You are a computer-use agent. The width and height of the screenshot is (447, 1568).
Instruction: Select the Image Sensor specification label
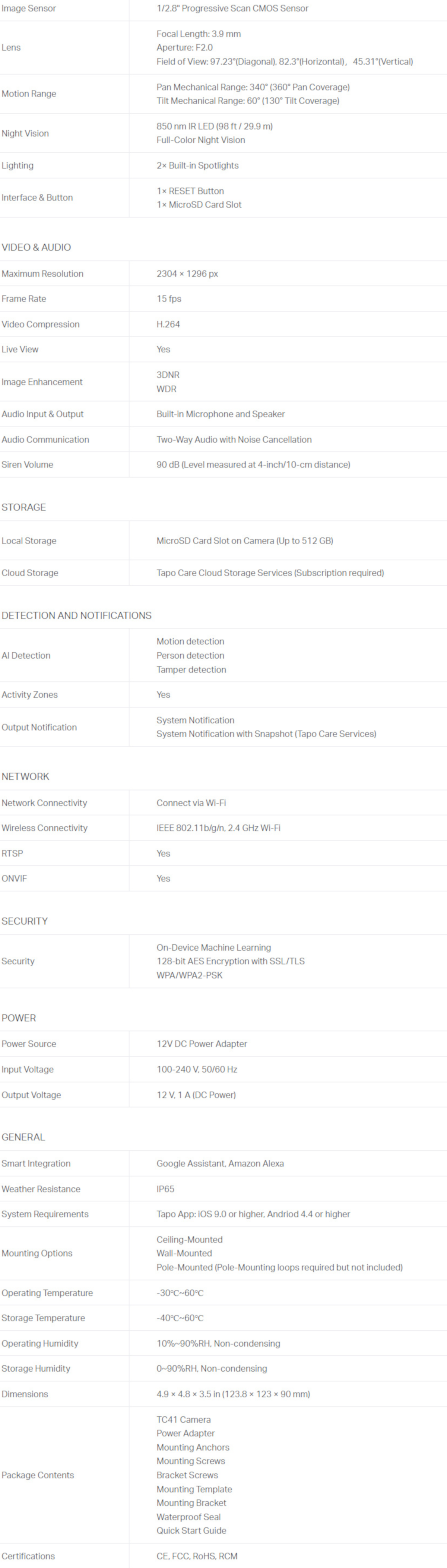(29, 9)
